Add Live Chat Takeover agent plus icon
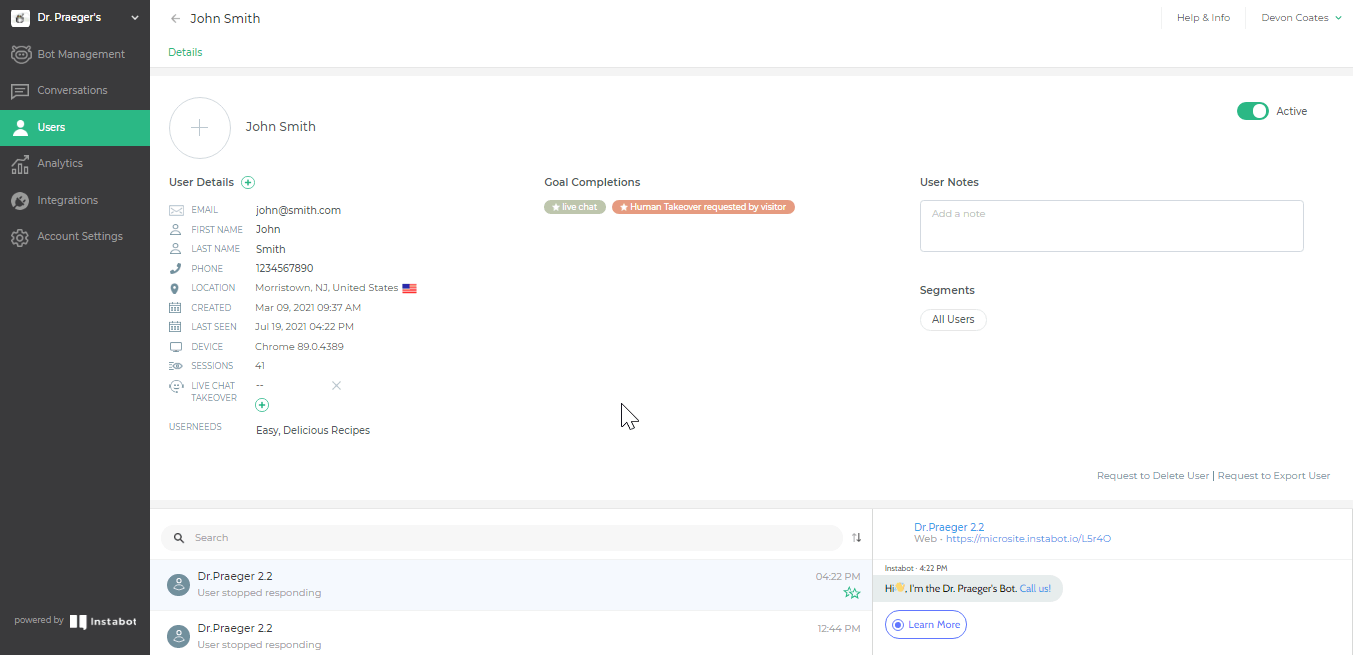Screen dimensions: 1353x655 pyautogui.click(x=262, y=405)
